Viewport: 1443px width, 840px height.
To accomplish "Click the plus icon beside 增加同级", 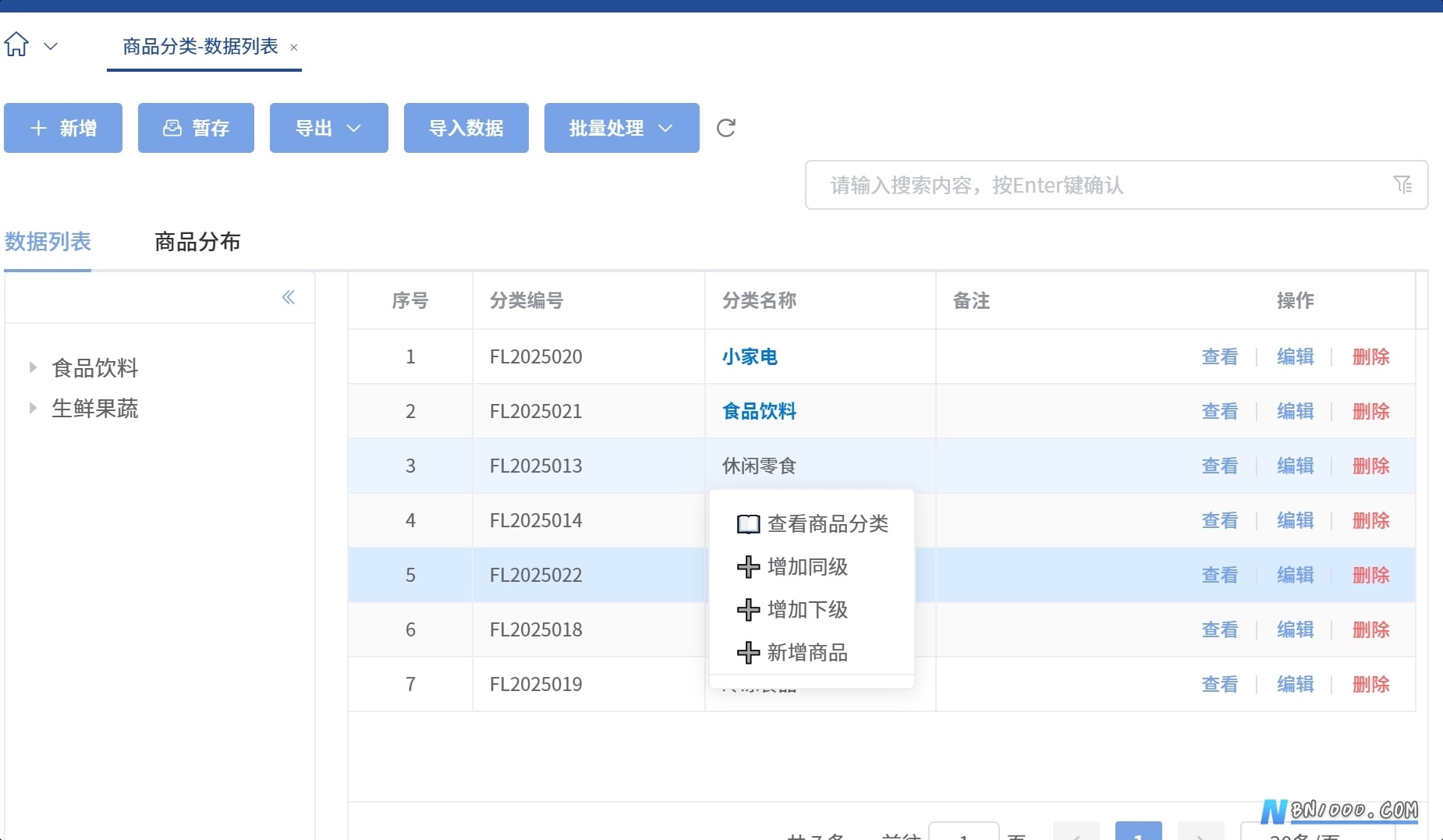I will pos(748,567).
